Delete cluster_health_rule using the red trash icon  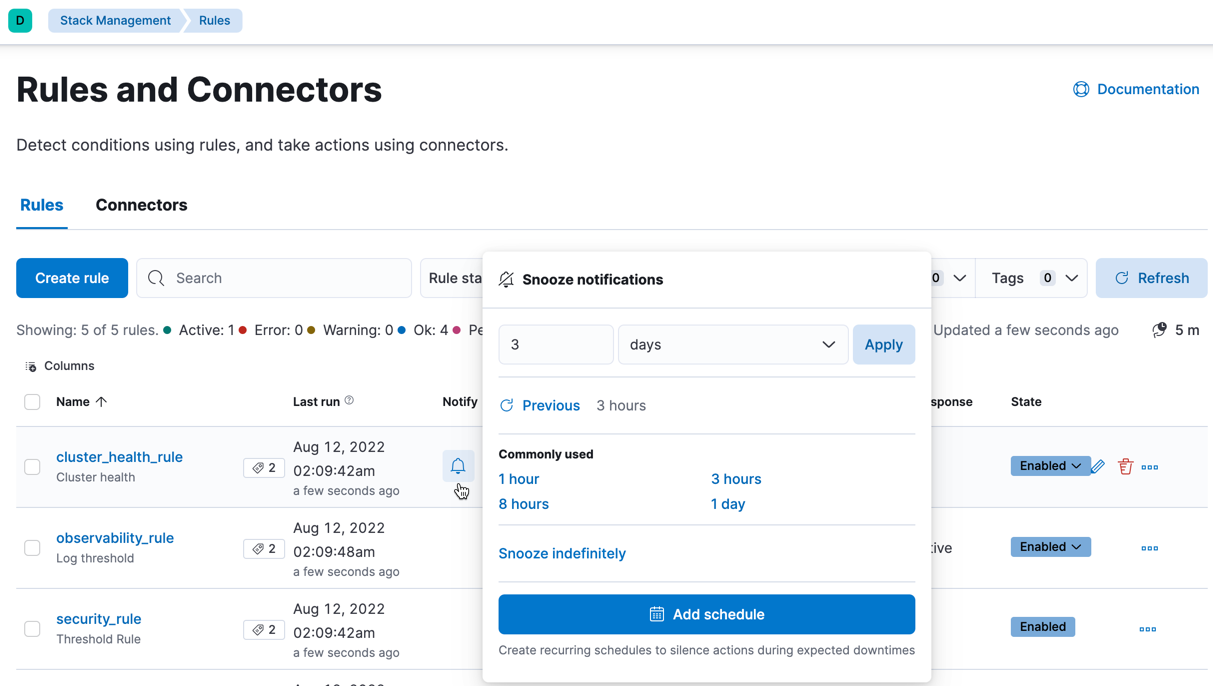click(1125, 465)
